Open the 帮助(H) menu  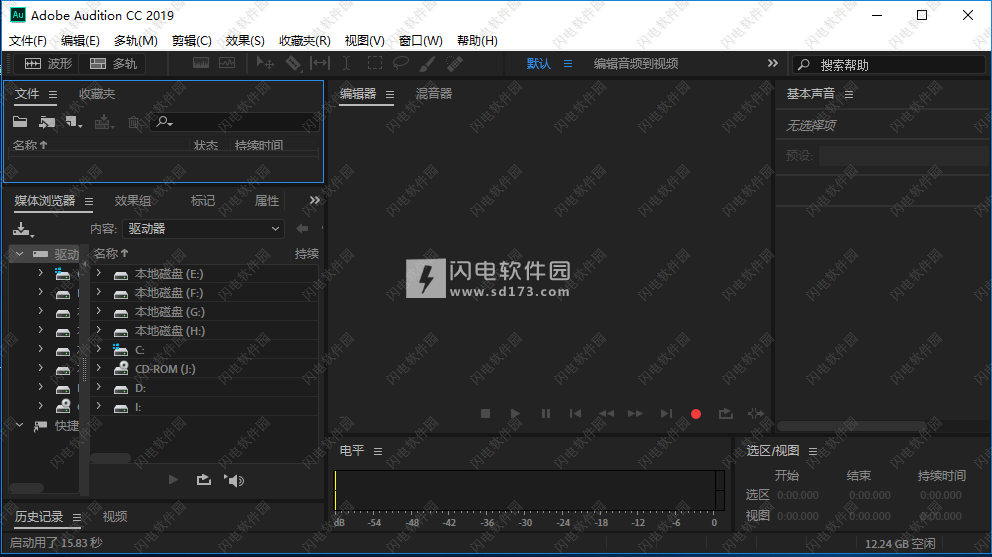[x=477, y=41]
